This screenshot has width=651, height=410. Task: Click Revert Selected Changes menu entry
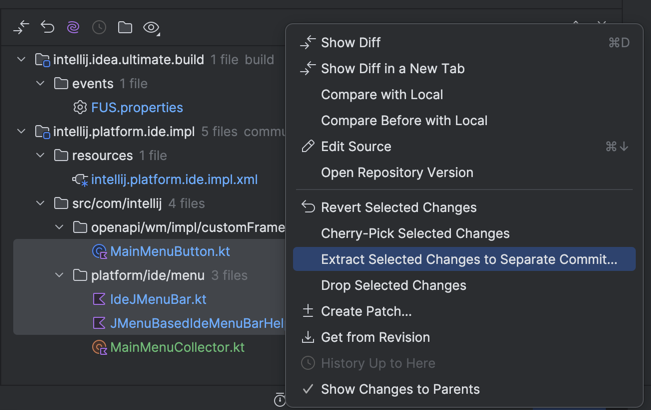(x=398, y=207)
